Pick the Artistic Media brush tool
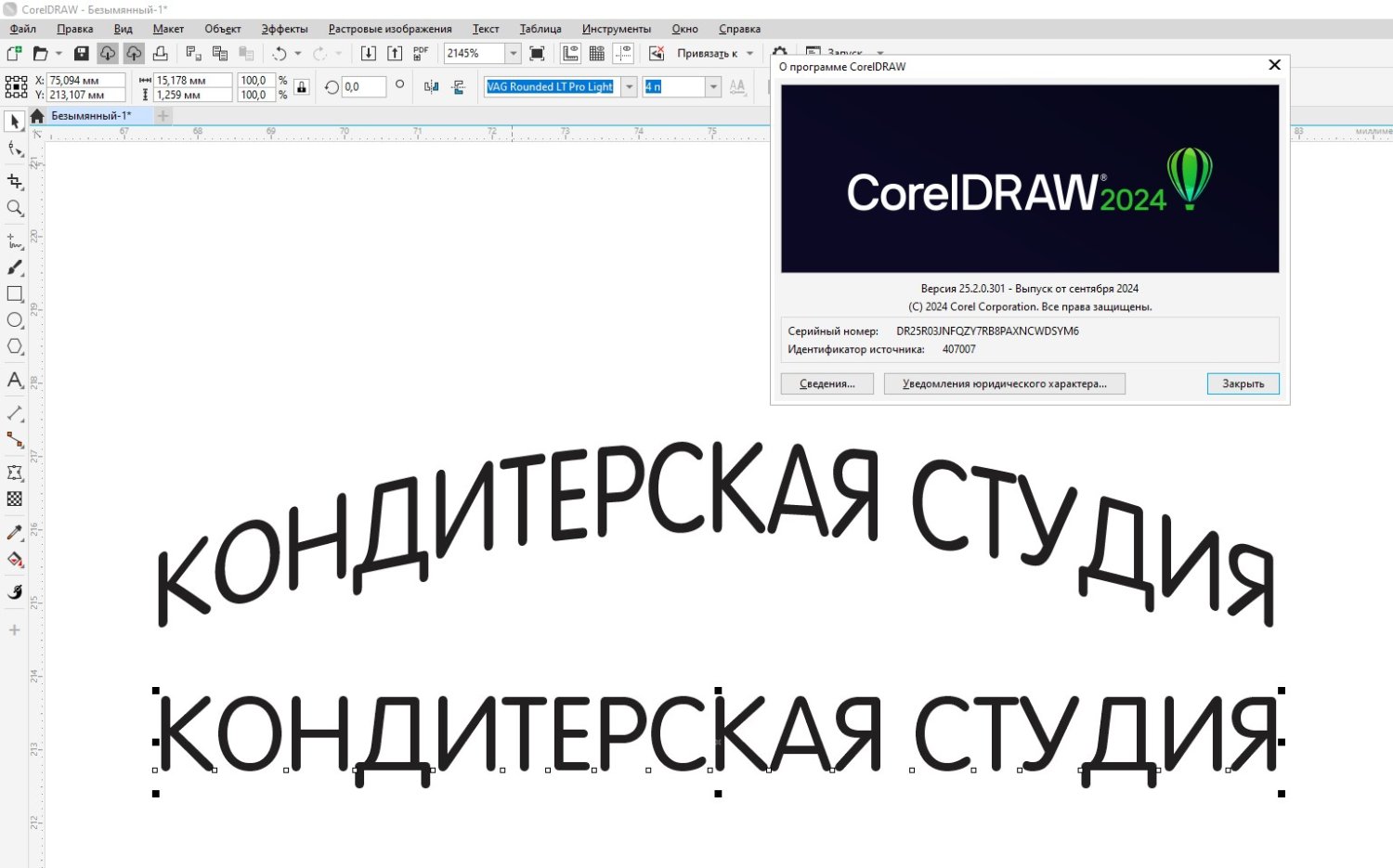 click(x=15, y=267)
